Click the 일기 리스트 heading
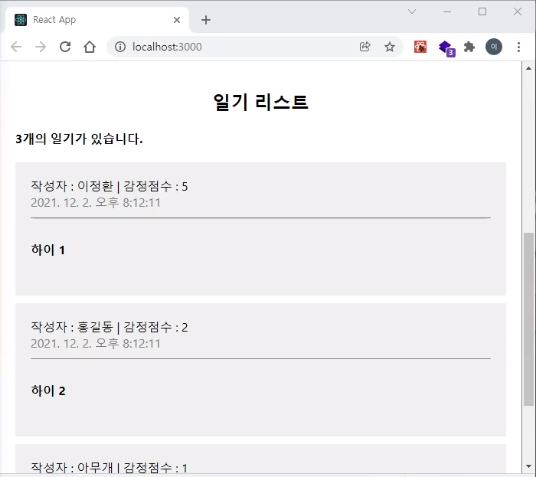The width and height of the screenshot is (536, 477). pyautogui.click(x=261, y=102)
